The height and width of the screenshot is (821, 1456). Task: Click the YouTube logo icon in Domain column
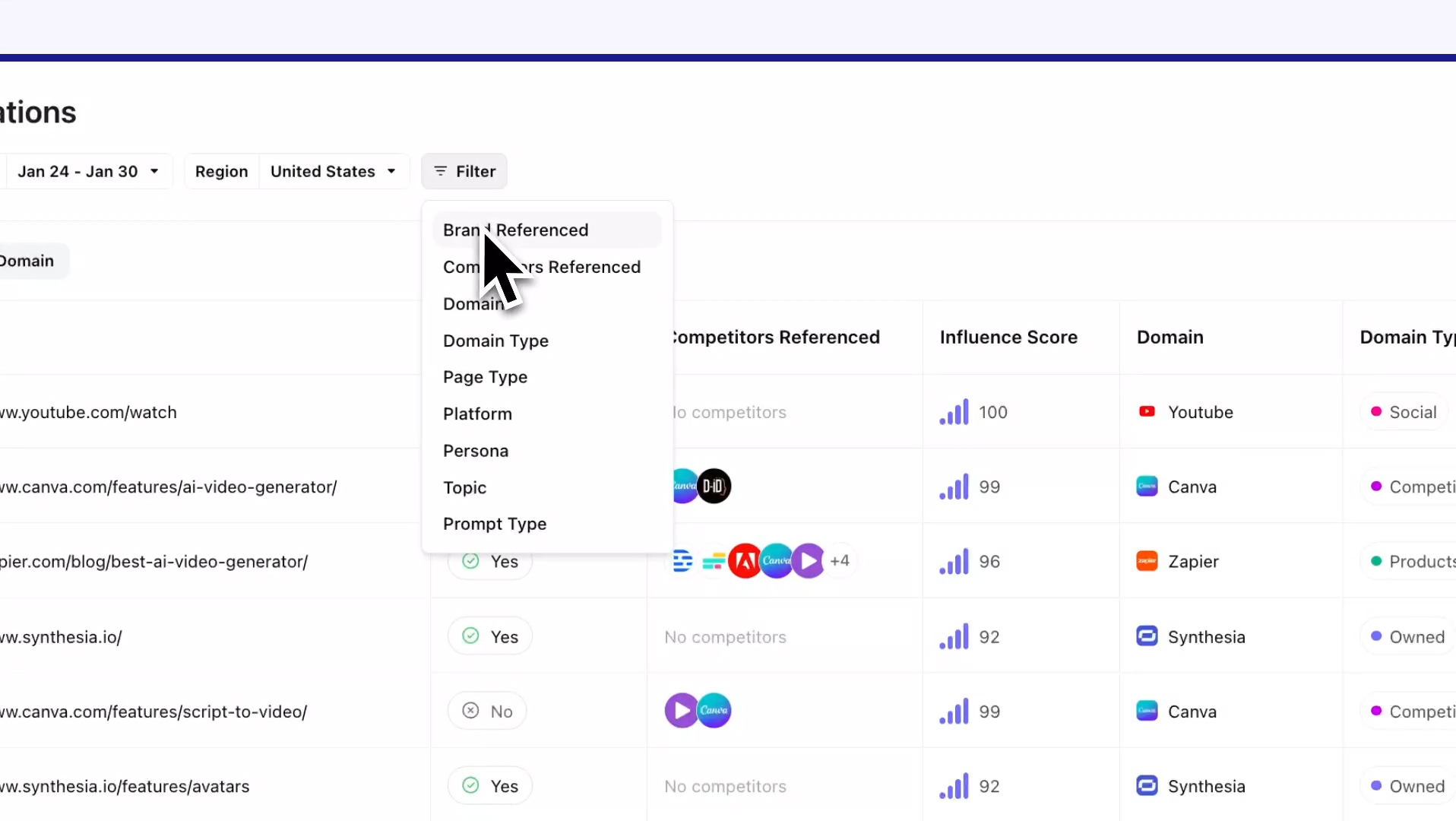tap(1147, 412)
